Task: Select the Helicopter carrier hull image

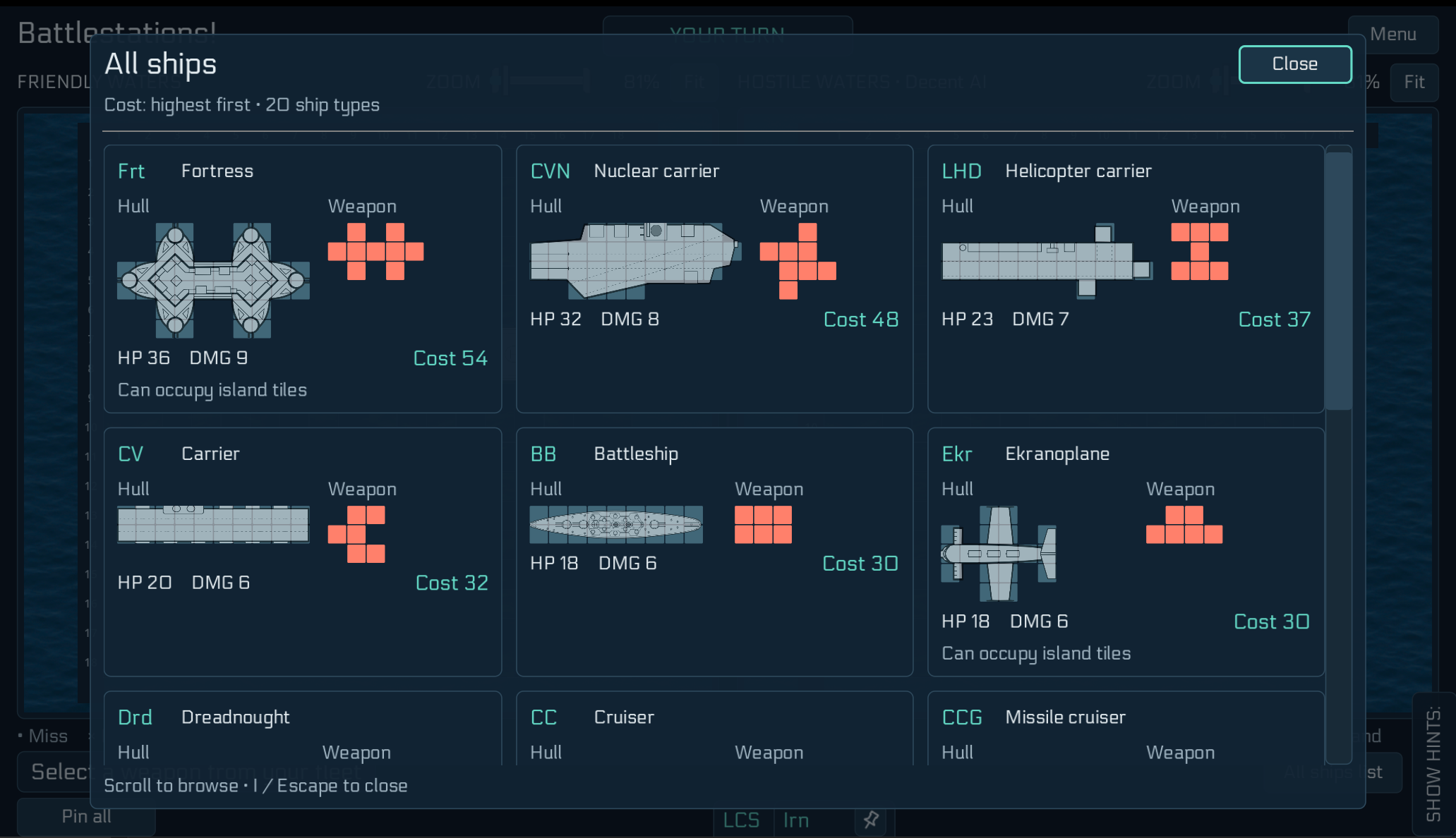Action: pyautogui.click(x=1047, y=261)
